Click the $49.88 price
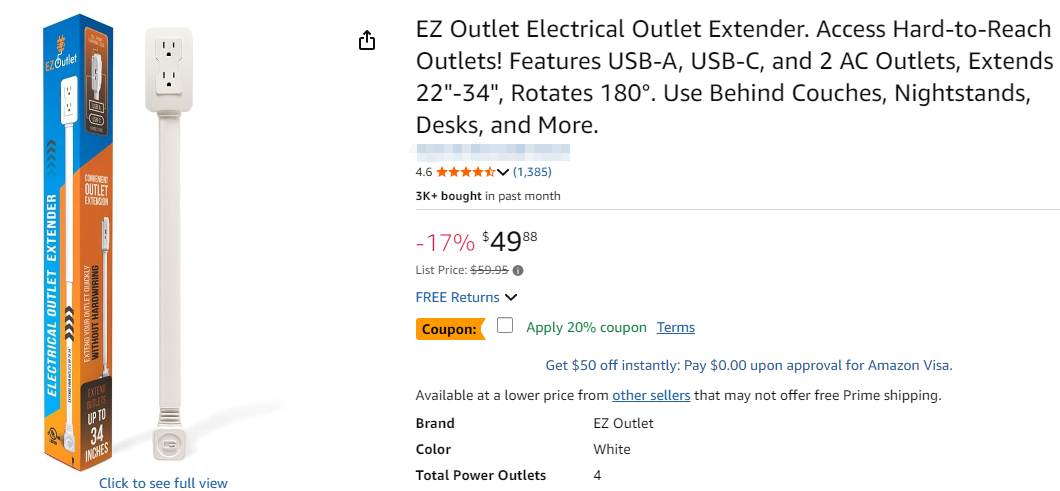This screenshot has height=491, width=1060. pos(509,242)
